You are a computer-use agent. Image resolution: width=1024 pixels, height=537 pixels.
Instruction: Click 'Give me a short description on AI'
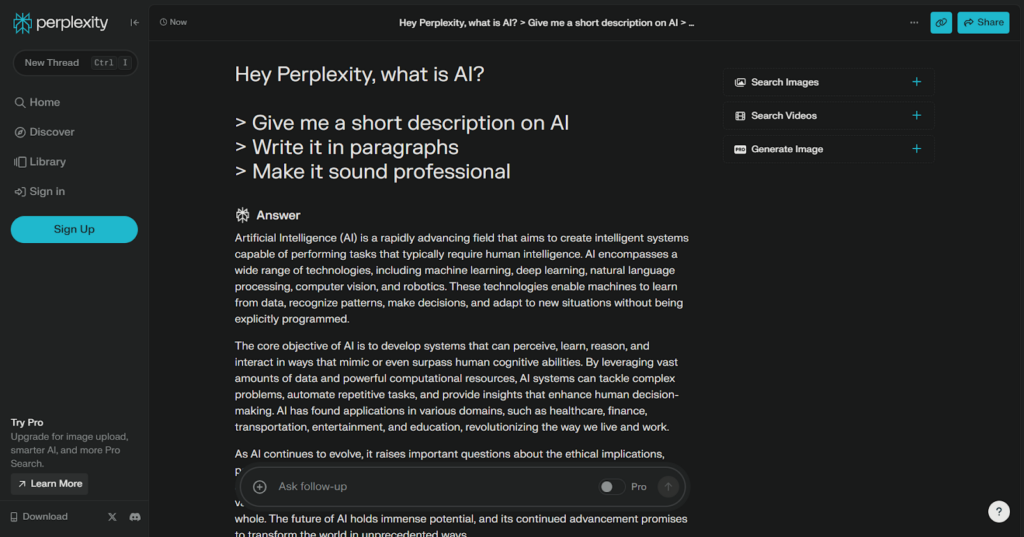pos(410,123)
